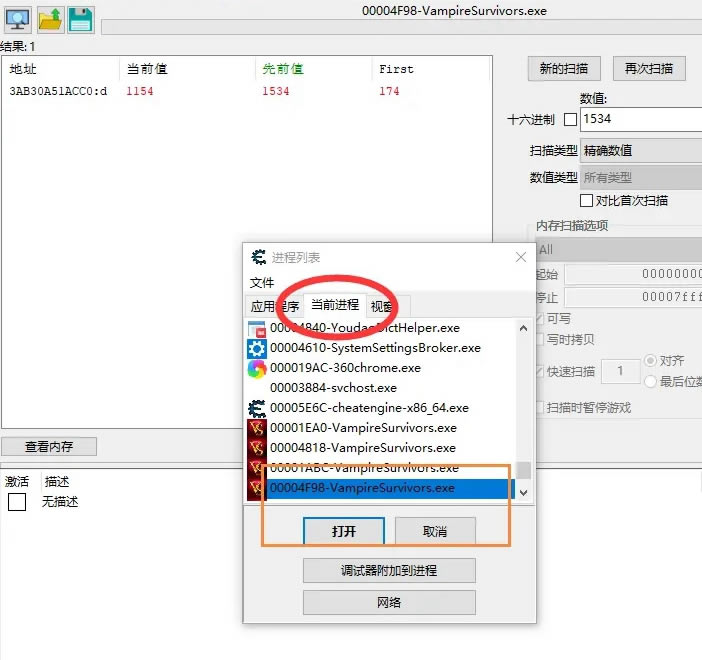The width and height of the screenshot is (702, 660).
Task: Select the 00001EA0-VampireSurvivors.exe process icon
Action: 257,428
